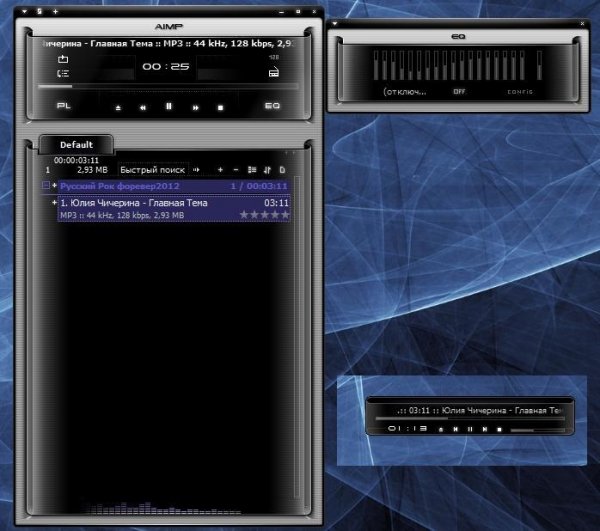Toggle the PL playlist button
Screen dimensions: 600x531
[x=64, y=106]
